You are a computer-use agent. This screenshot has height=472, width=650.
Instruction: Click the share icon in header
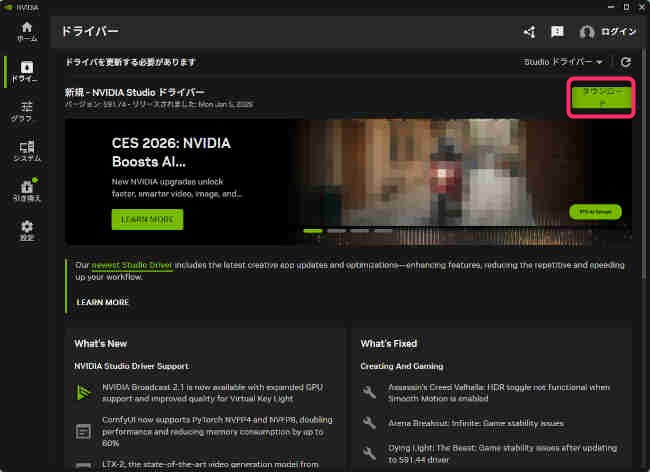point(529,32)
